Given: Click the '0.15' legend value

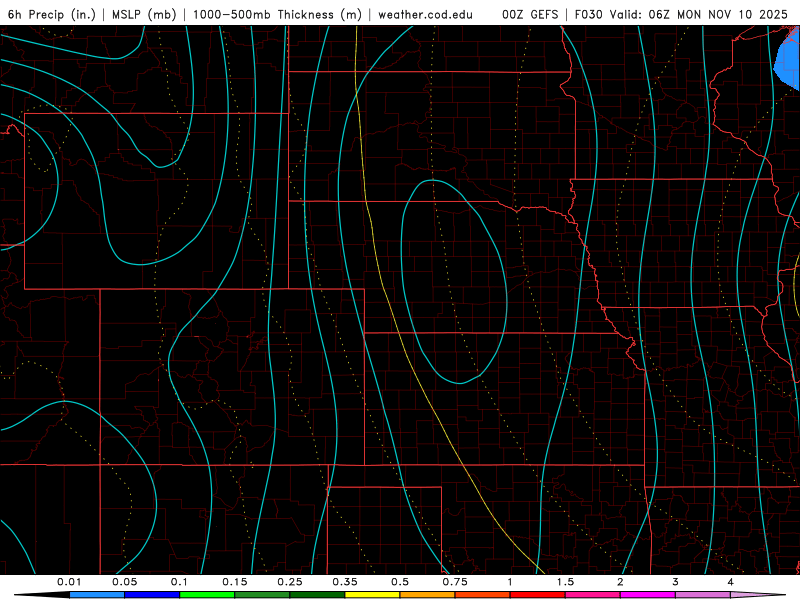Looking at the screenshot, I should 235,582.
